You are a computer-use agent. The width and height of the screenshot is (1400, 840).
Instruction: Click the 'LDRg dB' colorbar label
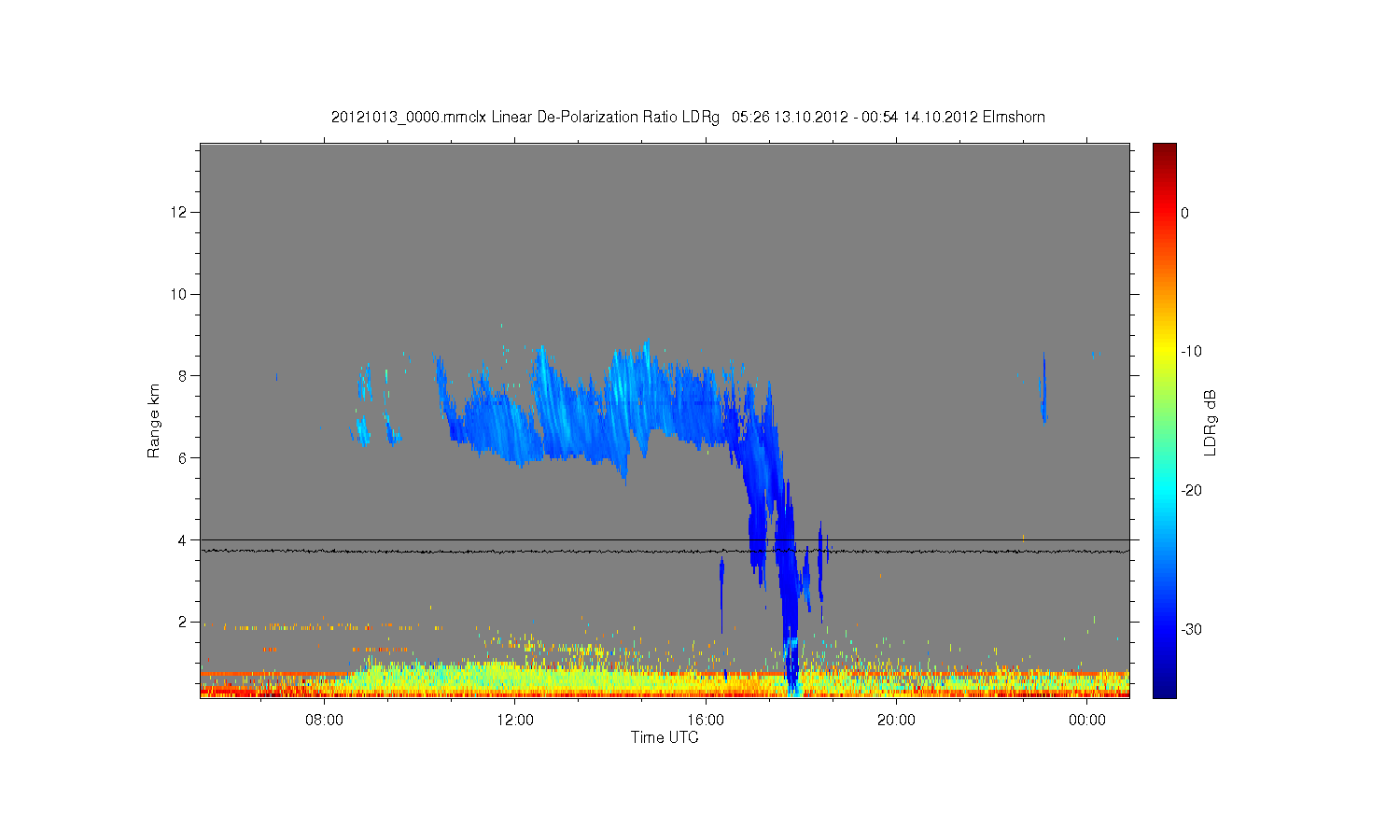point(1211,423)
